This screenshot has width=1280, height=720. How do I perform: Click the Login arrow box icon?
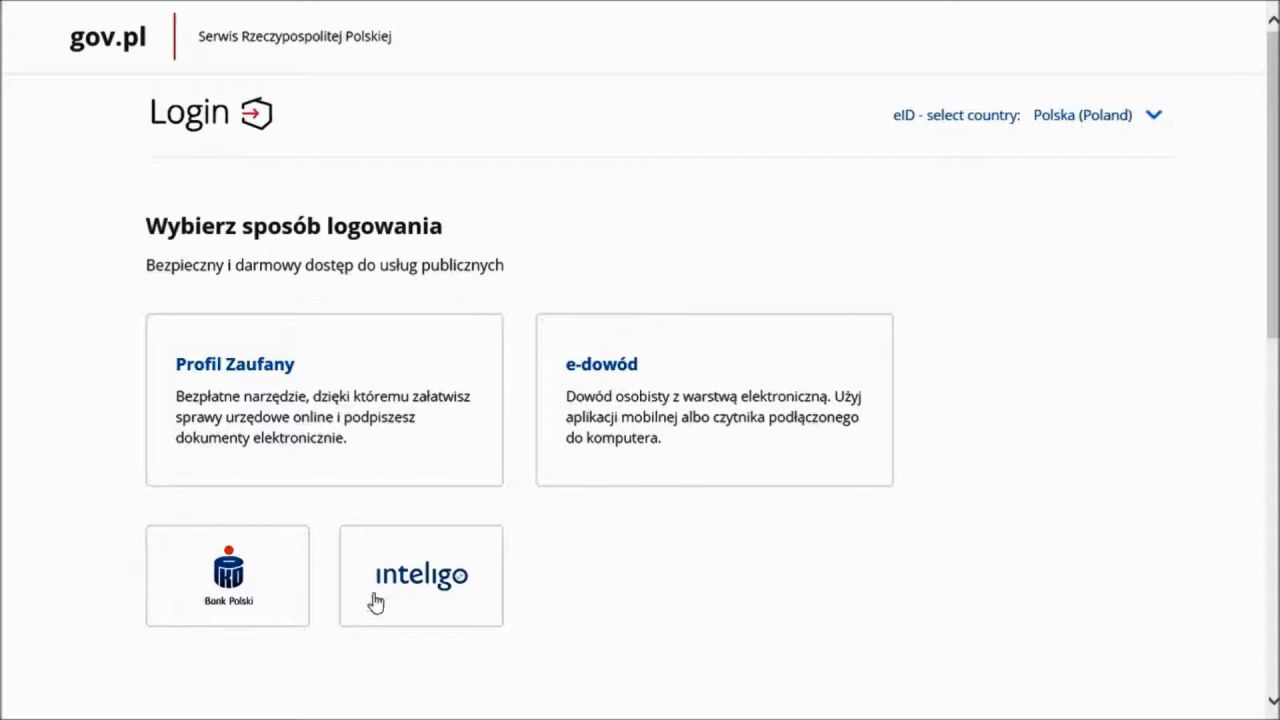click(x=257, y=113)
